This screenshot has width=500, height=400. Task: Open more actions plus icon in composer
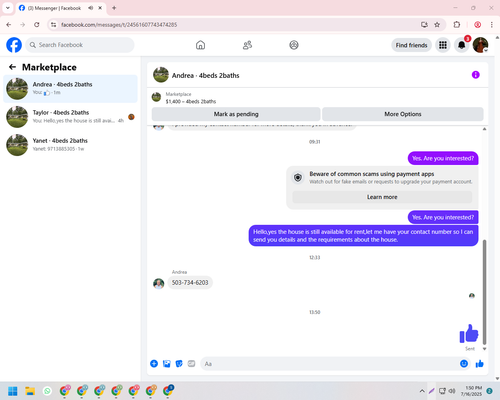pos(154,364)
